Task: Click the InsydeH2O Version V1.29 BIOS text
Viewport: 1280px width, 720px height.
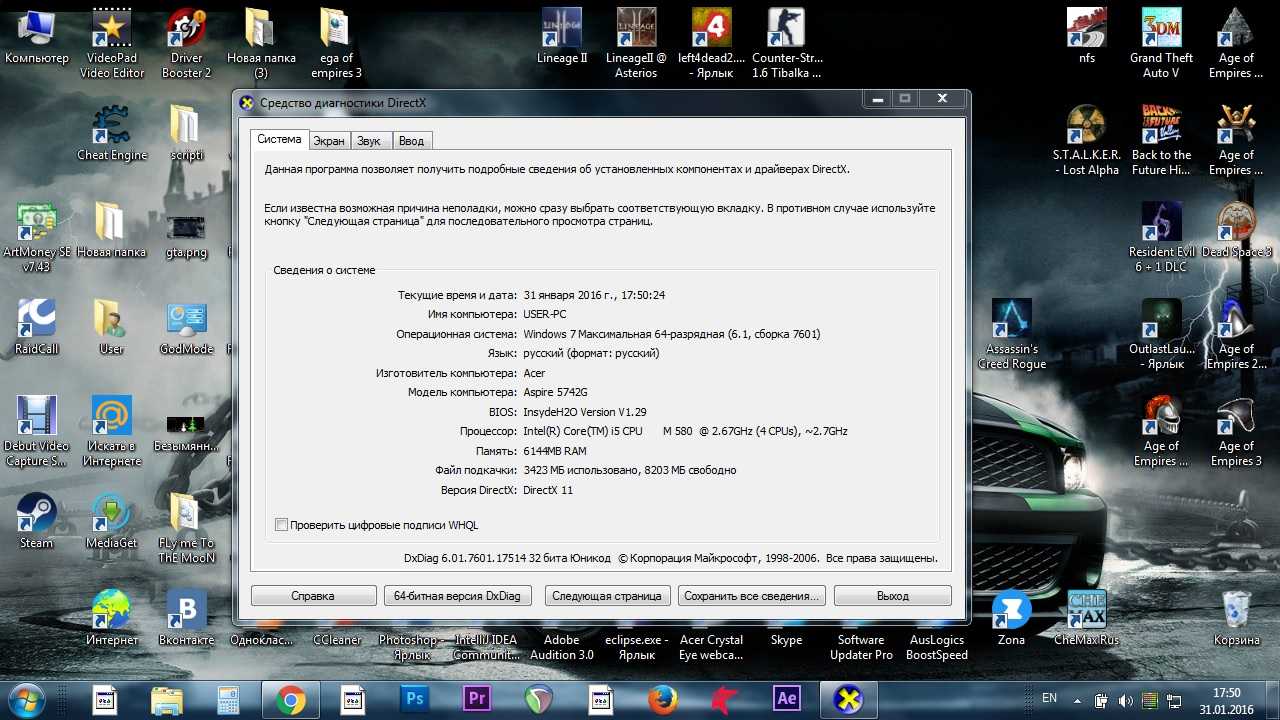Action: 585,412
